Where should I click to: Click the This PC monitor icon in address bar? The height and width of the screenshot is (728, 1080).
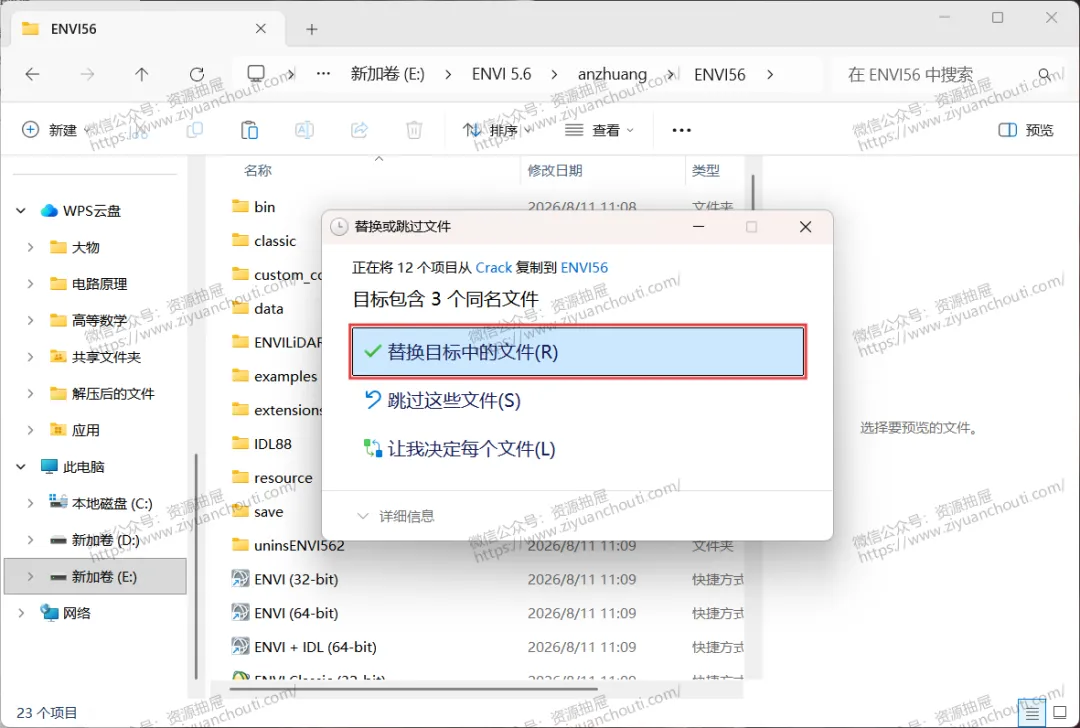click(x=256, y=74)
